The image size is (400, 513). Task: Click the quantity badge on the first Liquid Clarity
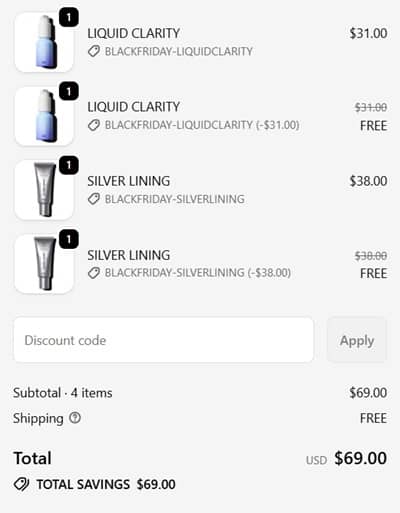click(x=69, y=17)
